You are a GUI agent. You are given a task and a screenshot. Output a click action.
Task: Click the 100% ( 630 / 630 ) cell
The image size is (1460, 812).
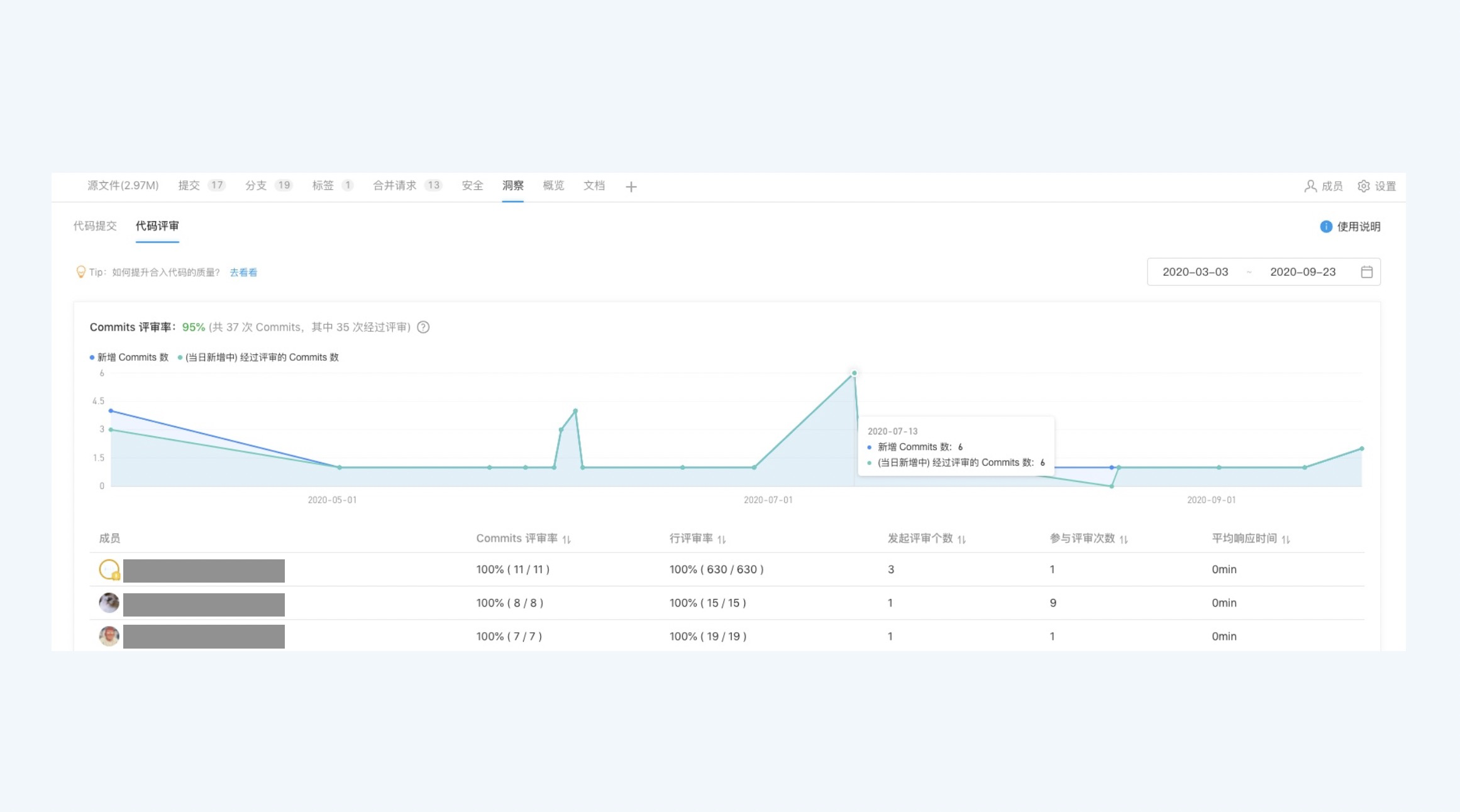tap(717, 569)
